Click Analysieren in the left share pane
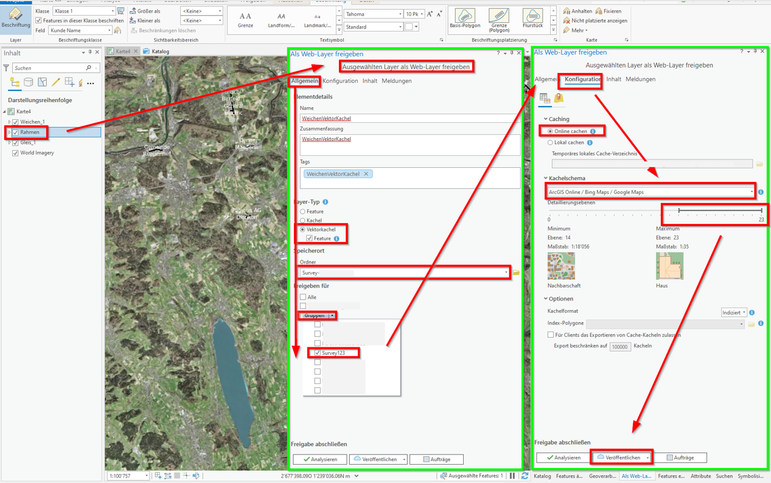 click(x=320, y=459)
